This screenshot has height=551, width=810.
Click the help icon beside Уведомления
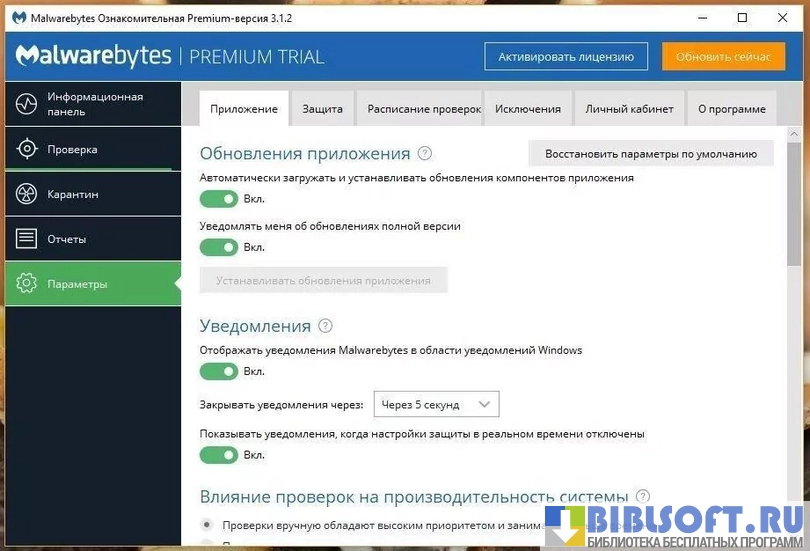[x=325, y=326]
